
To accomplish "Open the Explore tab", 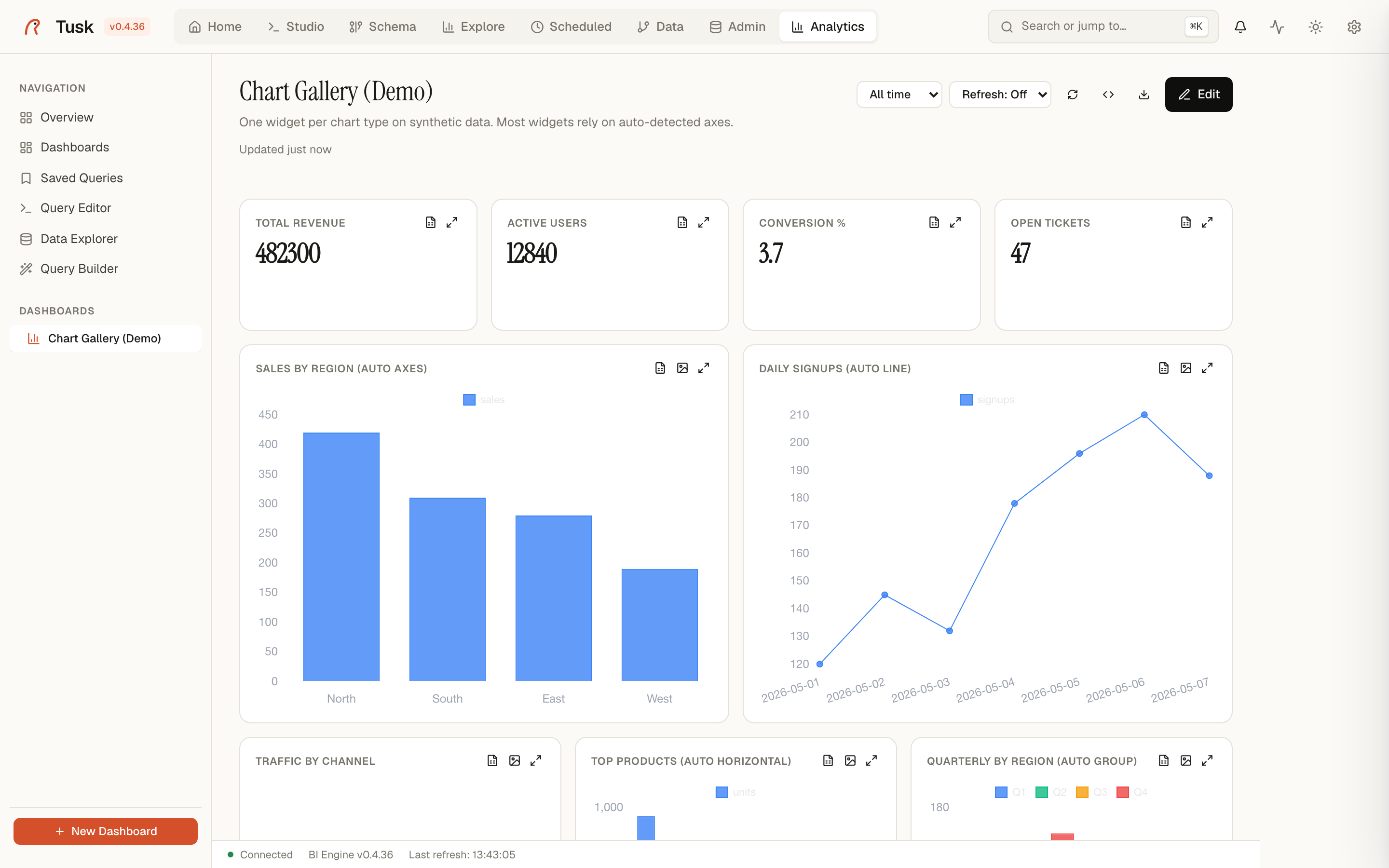I will pos(474,27).
